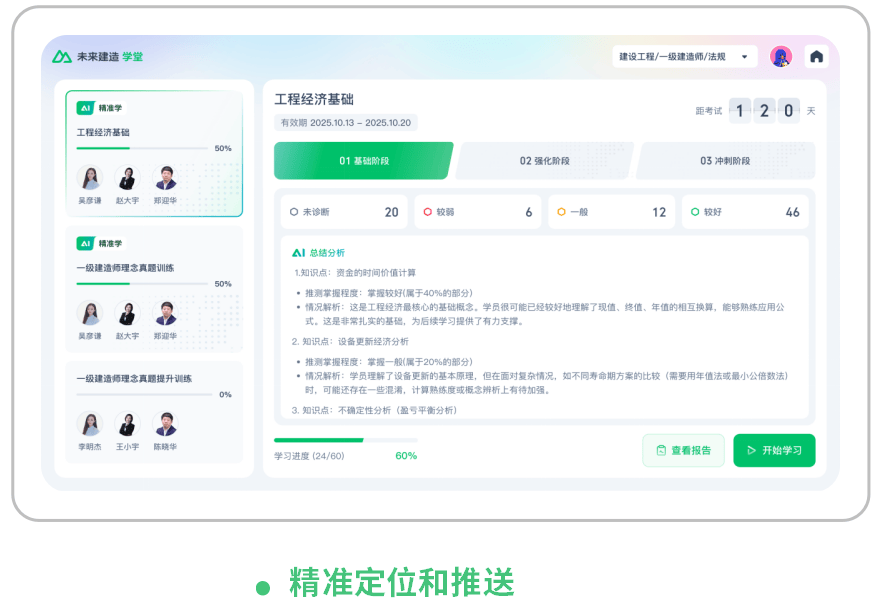
Task: Click the home icon in the header
Action: pyautogui.click(x=816, y=57)
